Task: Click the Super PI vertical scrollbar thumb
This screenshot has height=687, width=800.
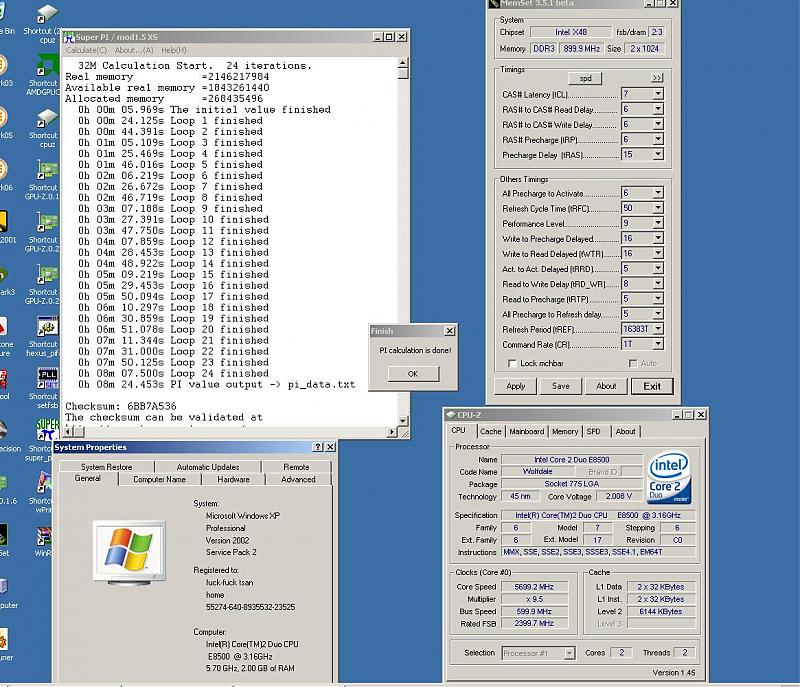Action: pos(403,73)
